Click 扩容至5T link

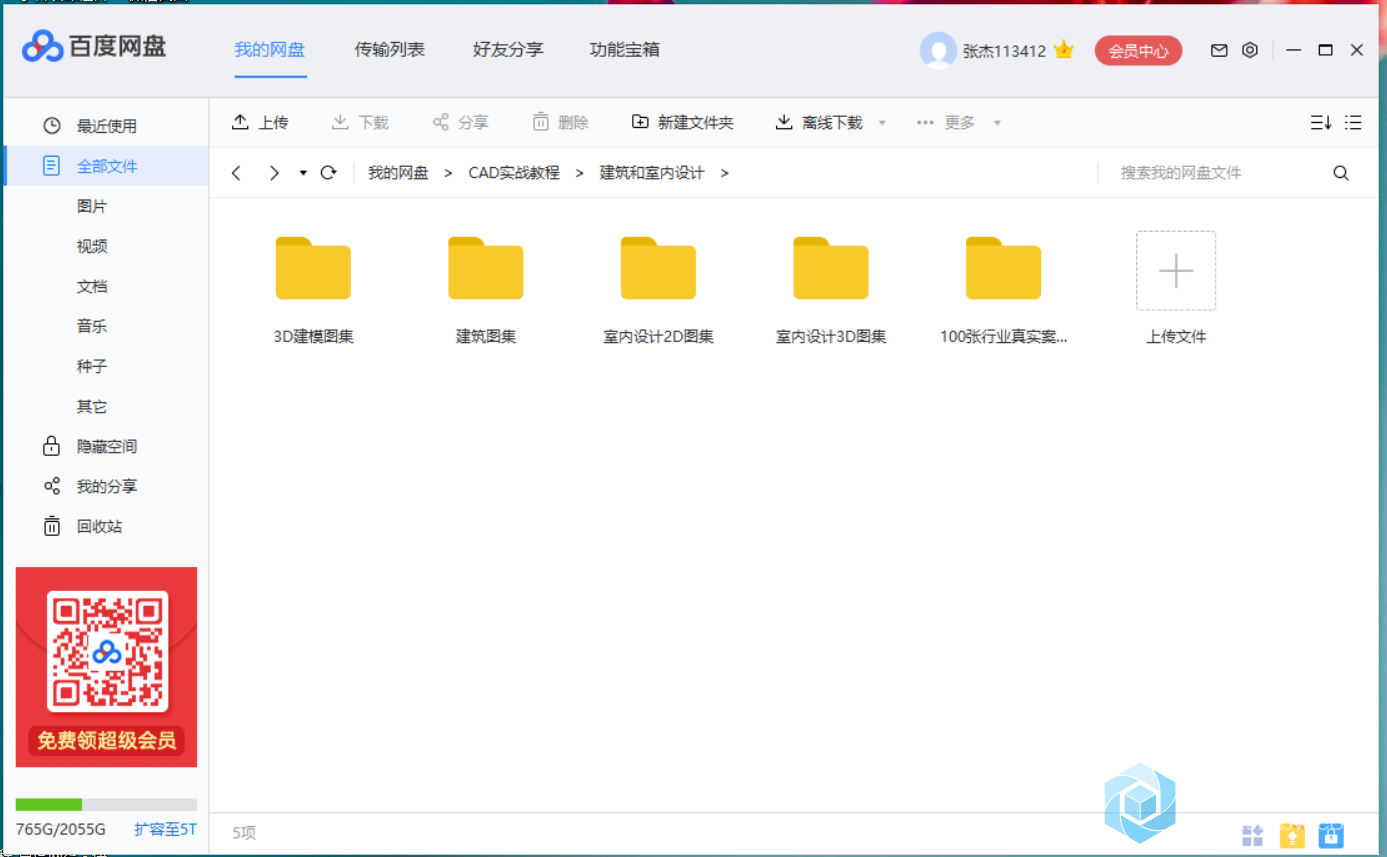click(x=165, y=830)
